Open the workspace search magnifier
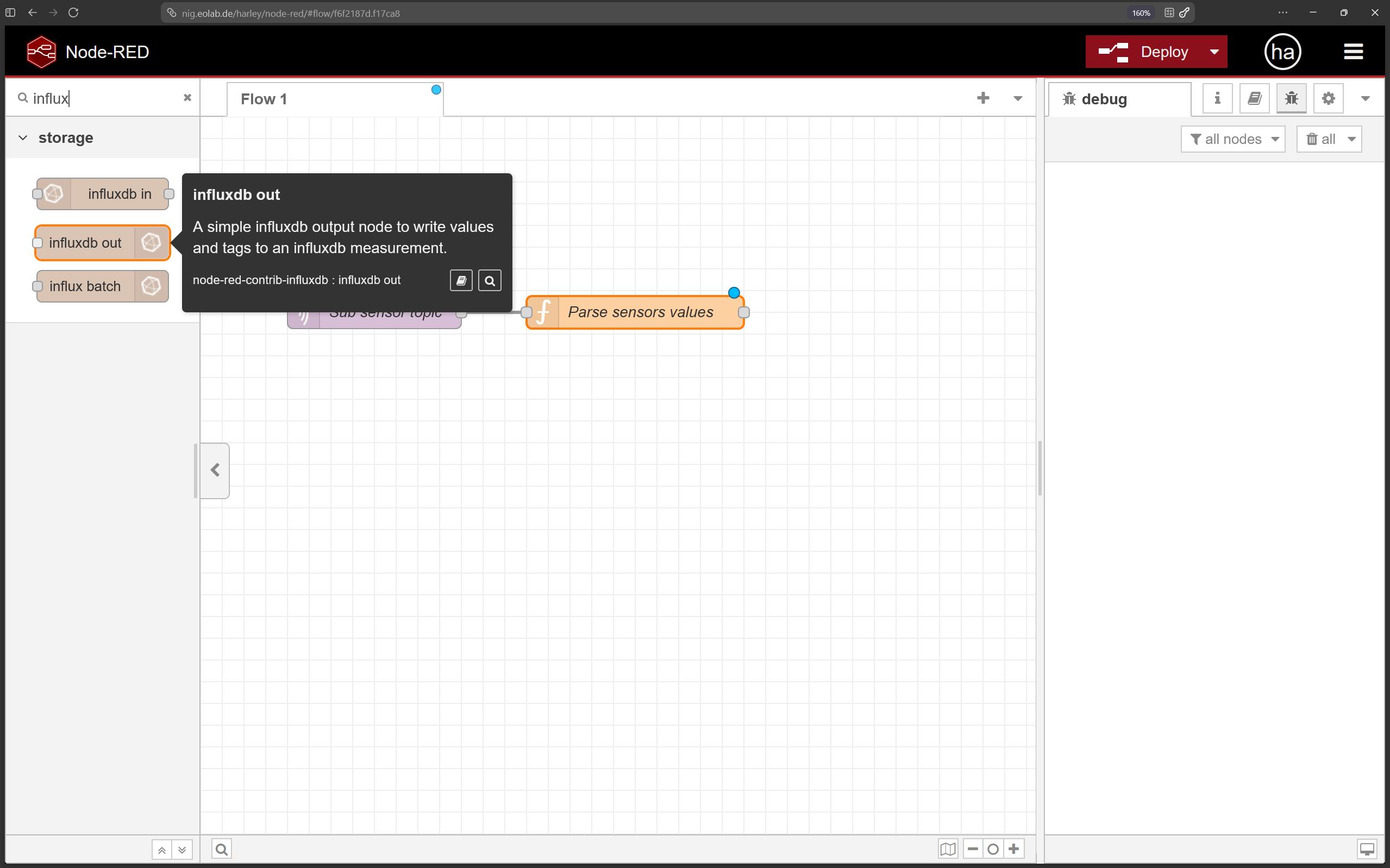The image size is (1390, 868). pos(222,849)
